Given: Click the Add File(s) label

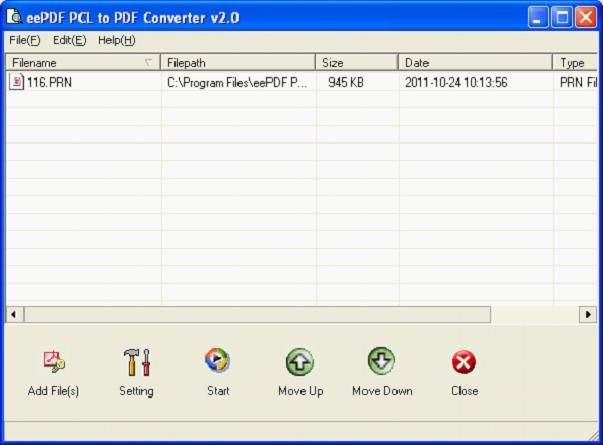Looking at the screenshot, I should 53,391.
